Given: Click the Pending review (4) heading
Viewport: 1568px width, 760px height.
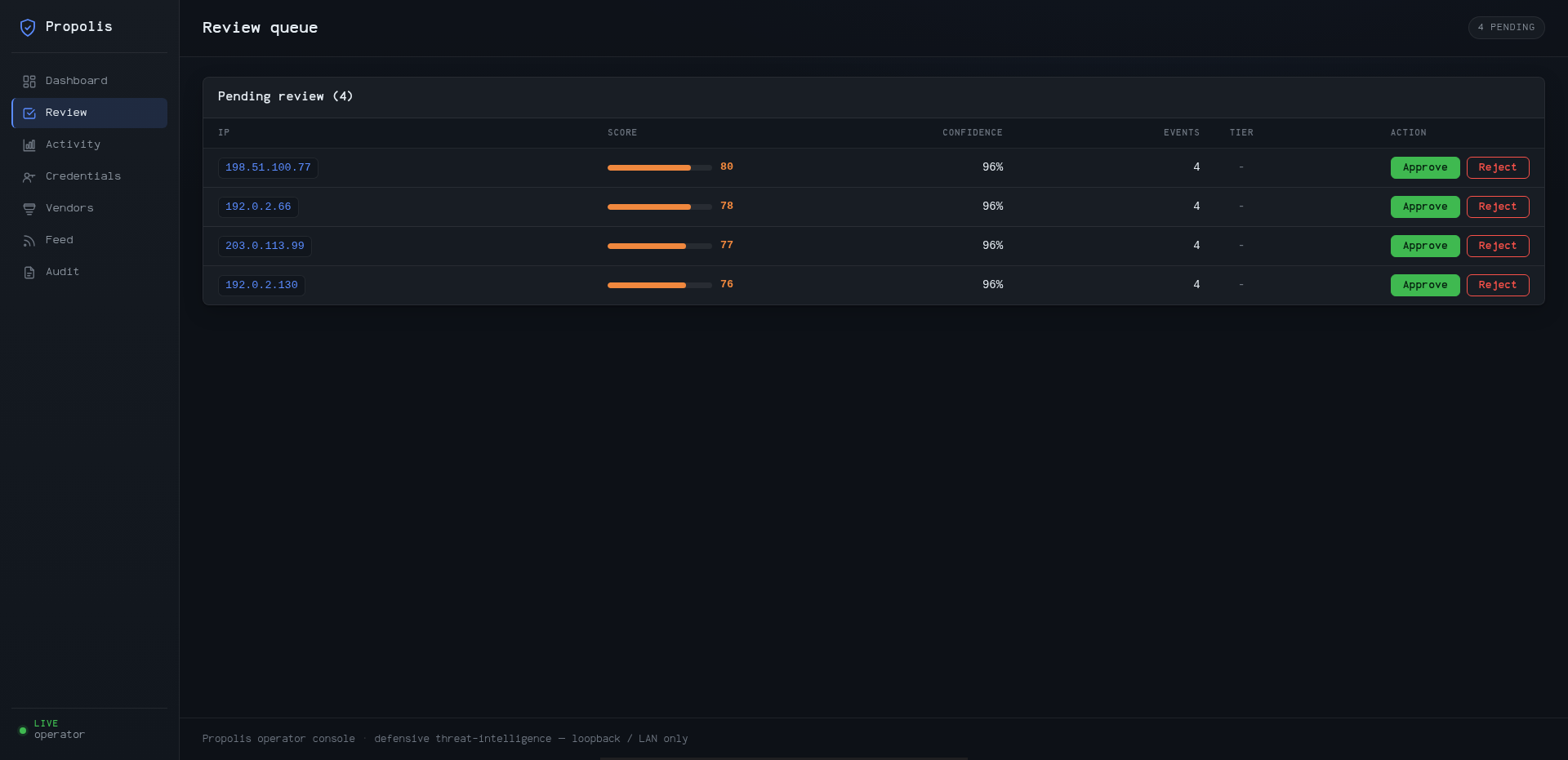Looking at the screenshot, I should pyautogui.click(x=285, y=96).
